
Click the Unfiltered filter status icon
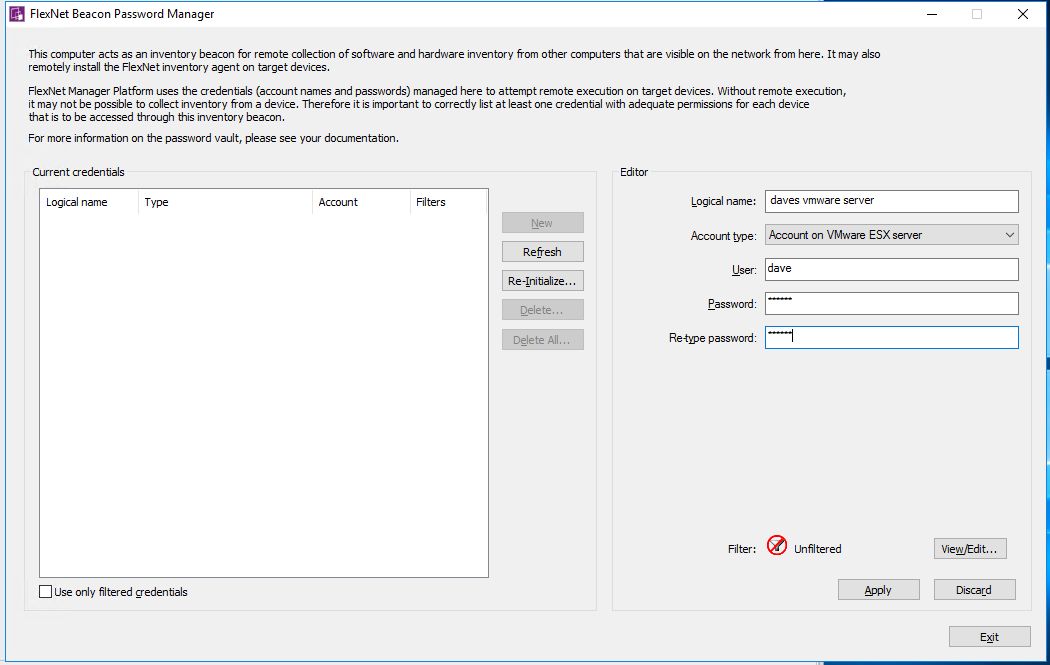(x=777, y=545)
